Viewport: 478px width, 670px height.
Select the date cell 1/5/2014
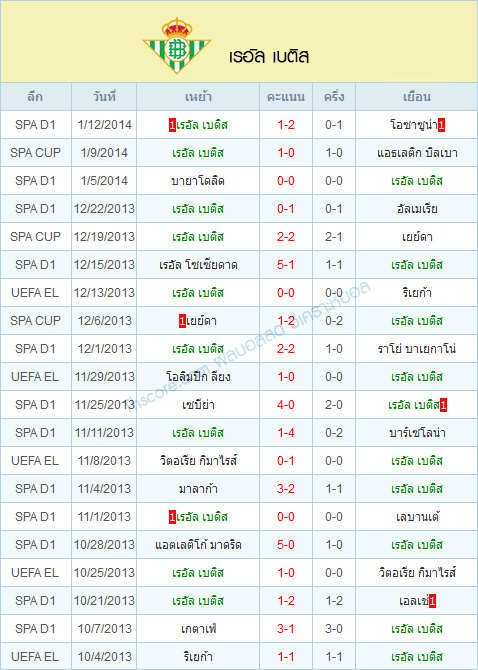(x=104, y=181)
